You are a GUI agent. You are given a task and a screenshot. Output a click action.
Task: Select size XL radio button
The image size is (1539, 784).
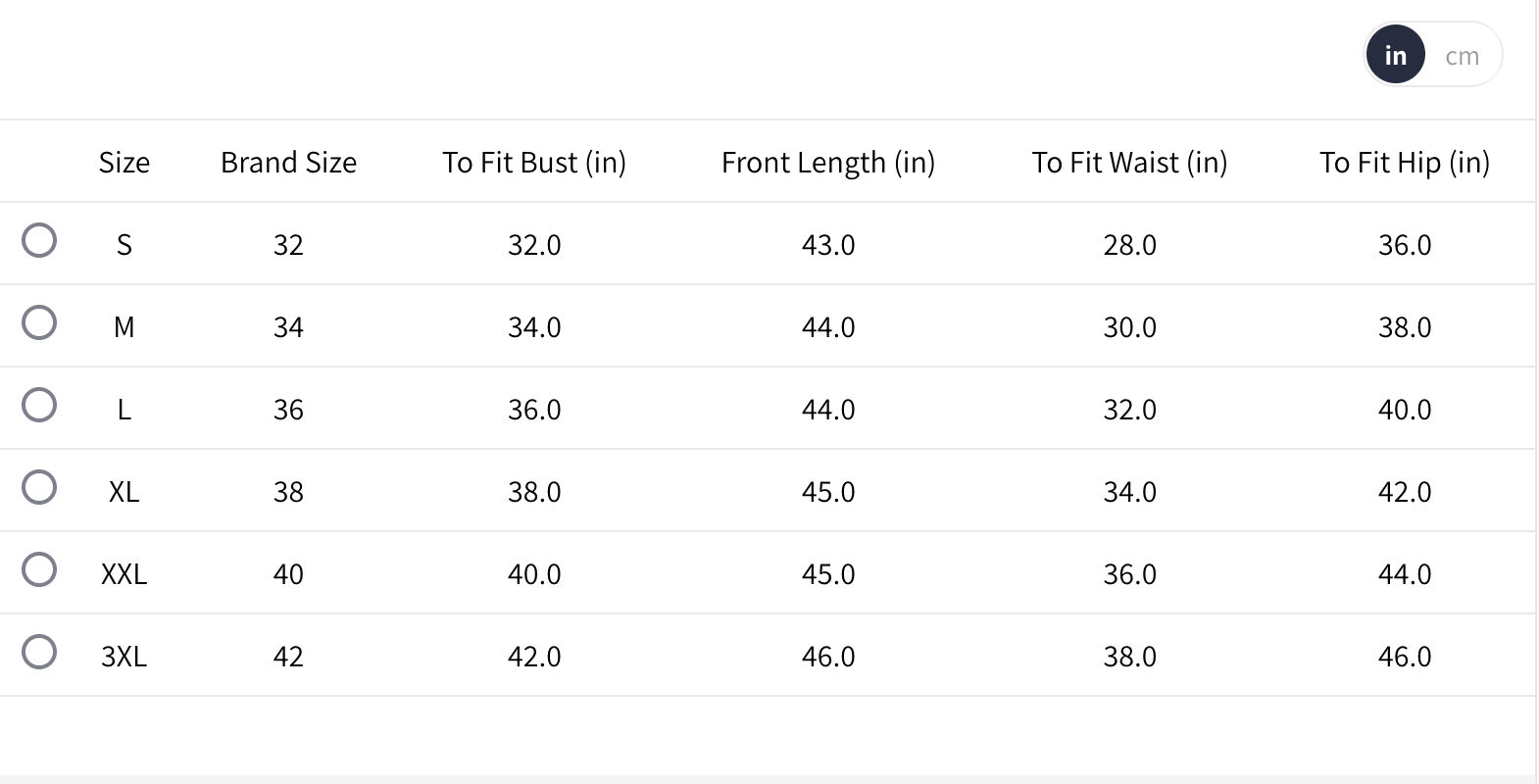click(x=39, y=487)
